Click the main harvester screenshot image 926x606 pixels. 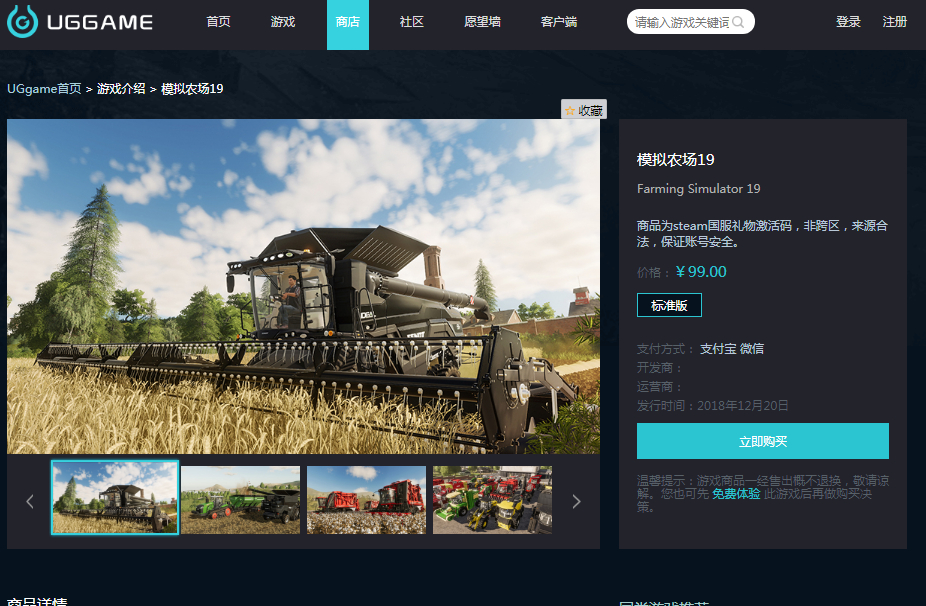304,286
